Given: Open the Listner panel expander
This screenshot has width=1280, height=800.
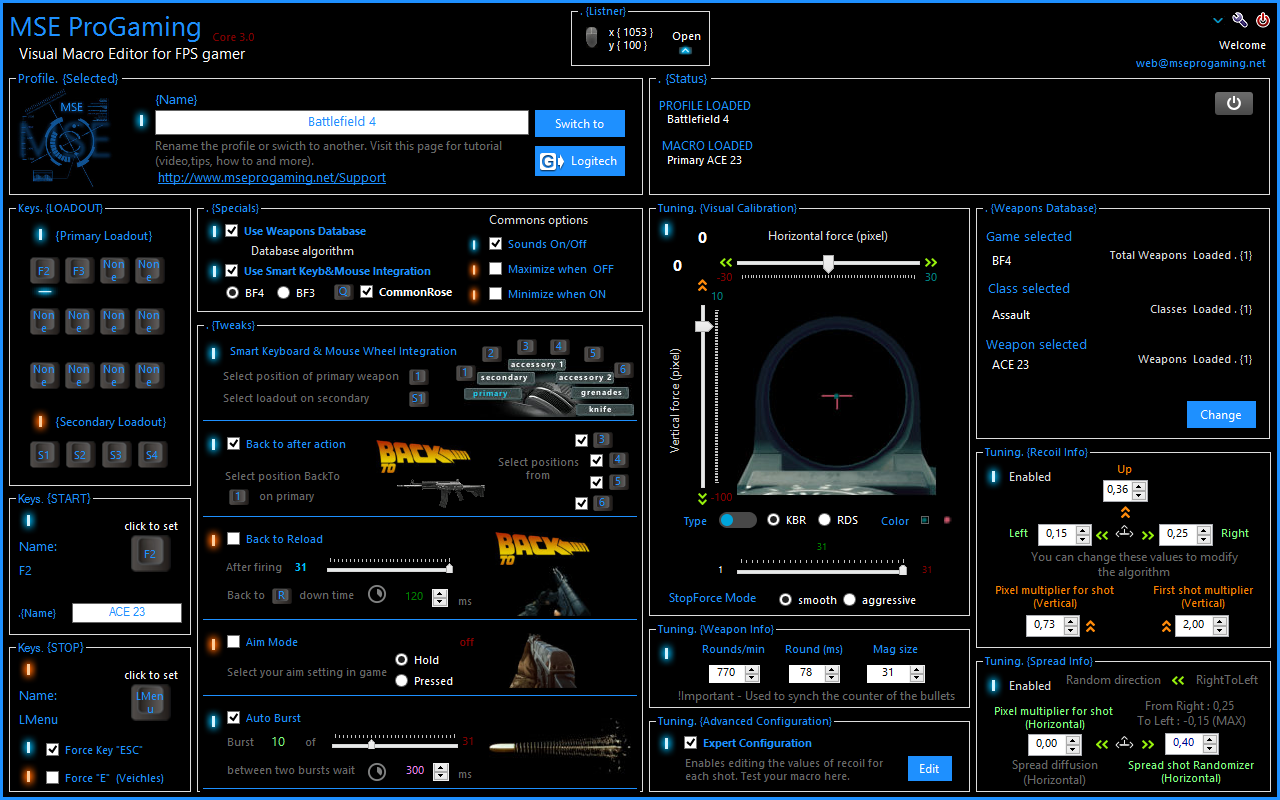Looking at the screenshot, I should point(685,50).
